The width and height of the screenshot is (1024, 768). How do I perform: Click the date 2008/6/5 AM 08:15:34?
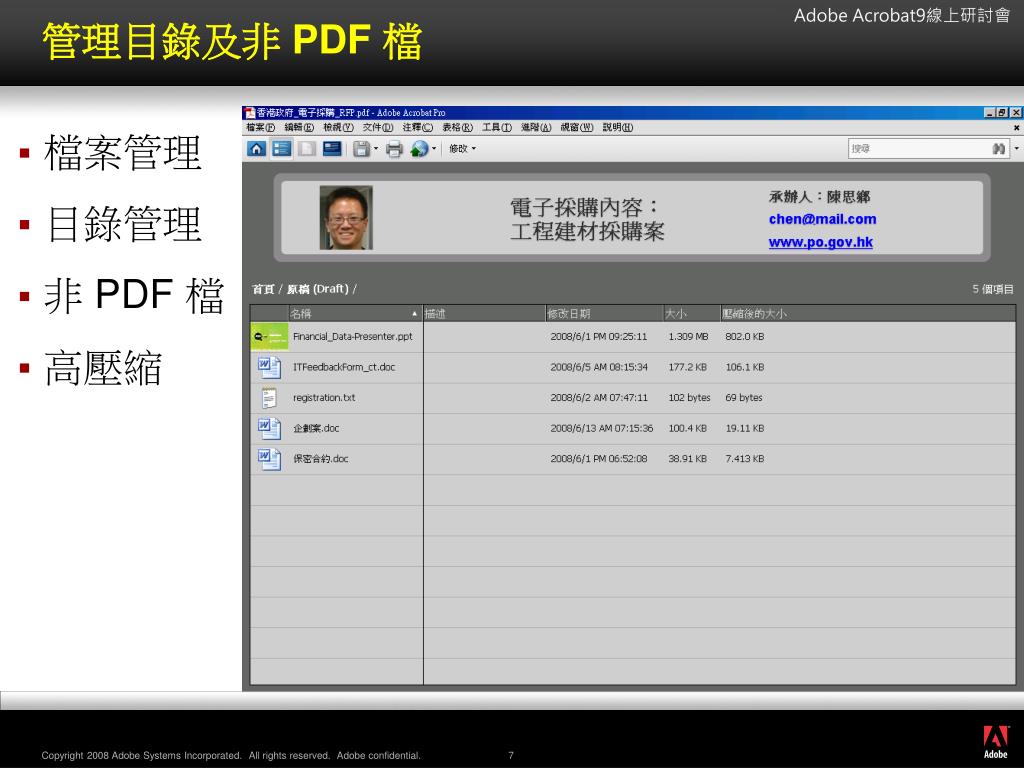(x=599, y=367)
